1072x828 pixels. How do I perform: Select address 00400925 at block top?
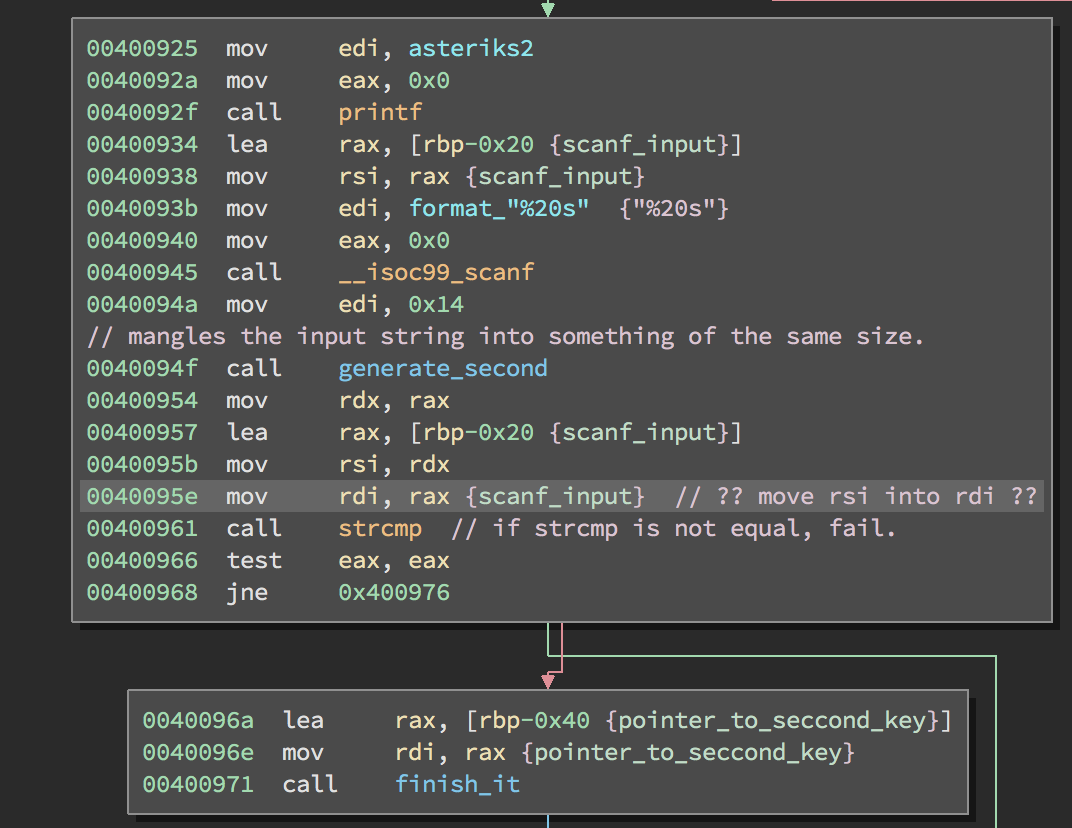coord(141,48)
